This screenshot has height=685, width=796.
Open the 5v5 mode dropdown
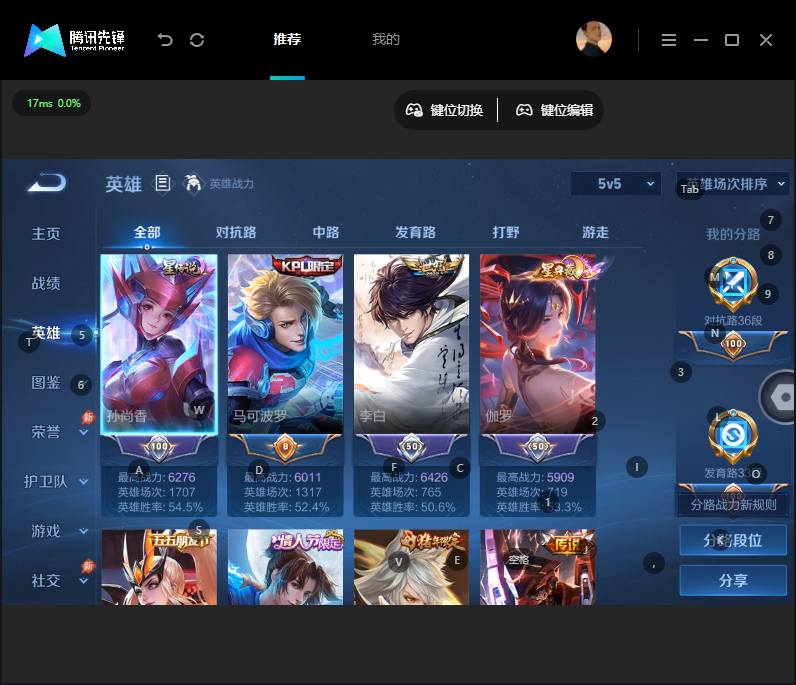[x=616, y=184]
